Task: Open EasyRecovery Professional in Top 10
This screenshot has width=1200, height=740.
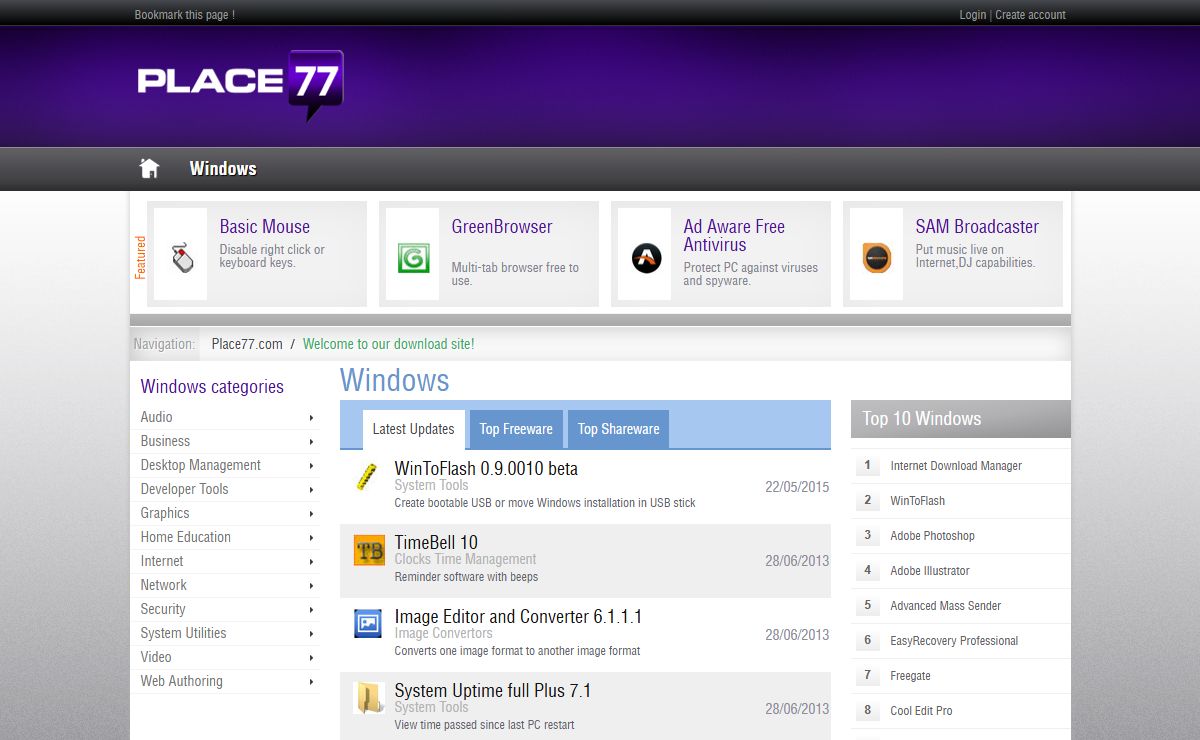Action: coord(954,641)
